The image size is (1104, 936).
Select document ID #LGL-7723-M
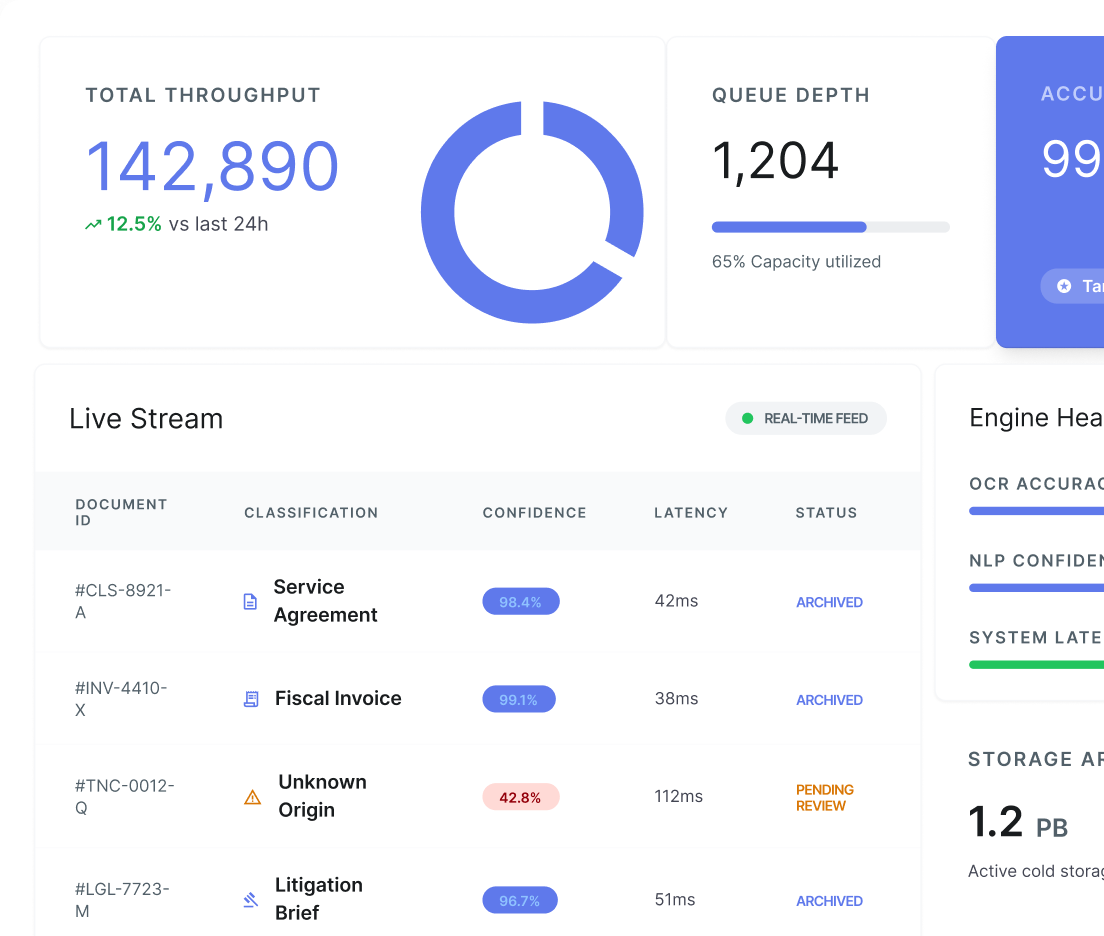coord(123,900)
